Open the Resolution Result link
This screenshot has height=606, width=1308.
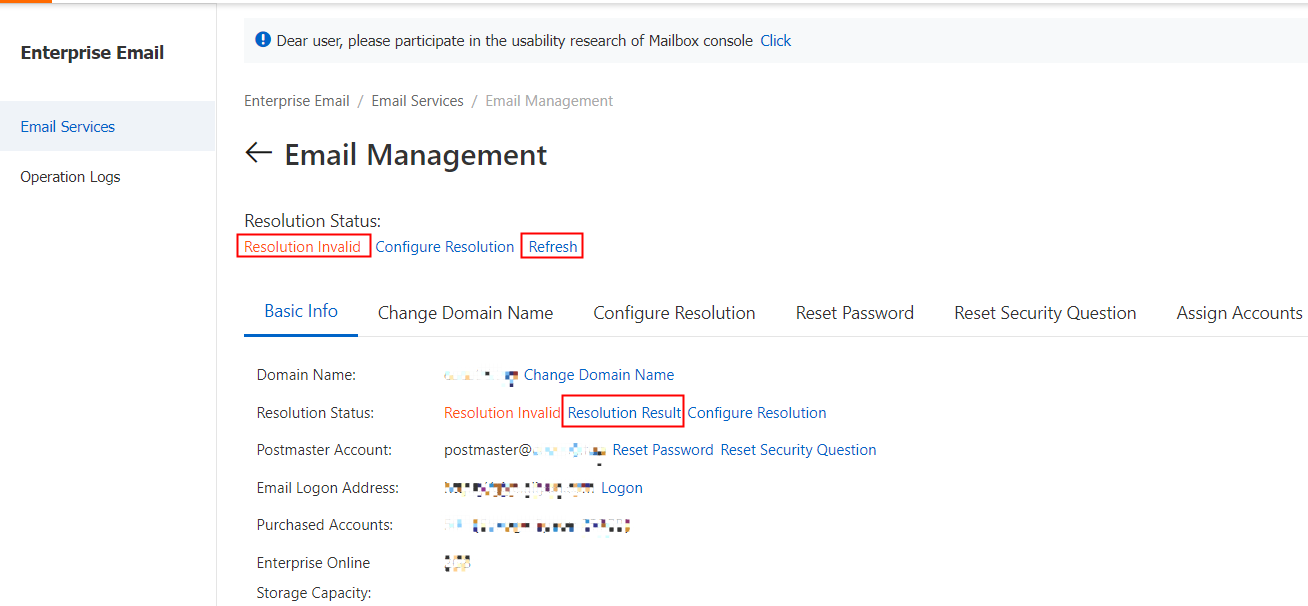pyautogui.click(x=624, y=413)
